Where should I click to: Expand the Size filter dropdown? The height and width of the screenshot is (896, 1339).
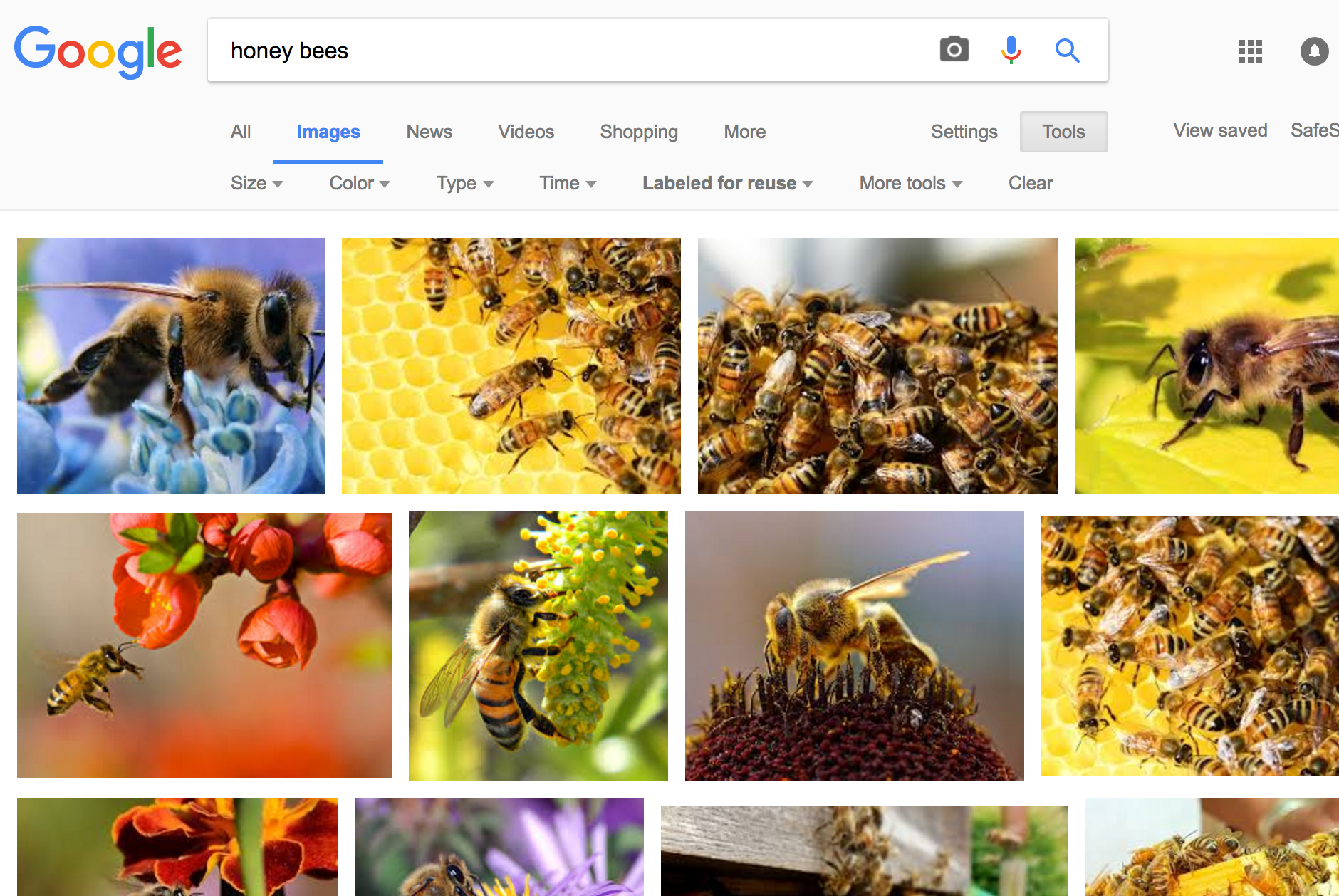click(256, 183)
